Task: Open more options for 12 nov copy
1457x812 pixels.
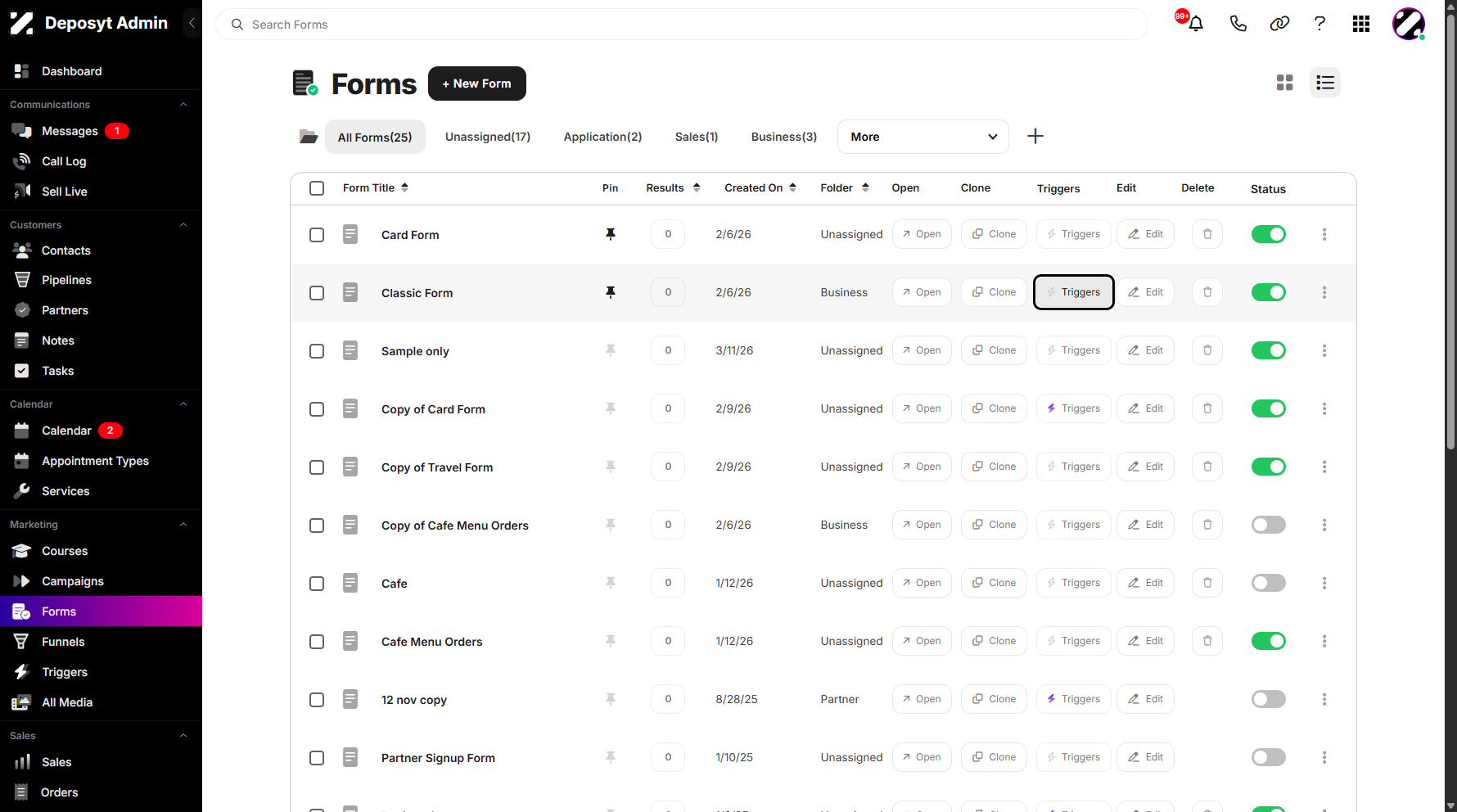Action: [1324, 699]
